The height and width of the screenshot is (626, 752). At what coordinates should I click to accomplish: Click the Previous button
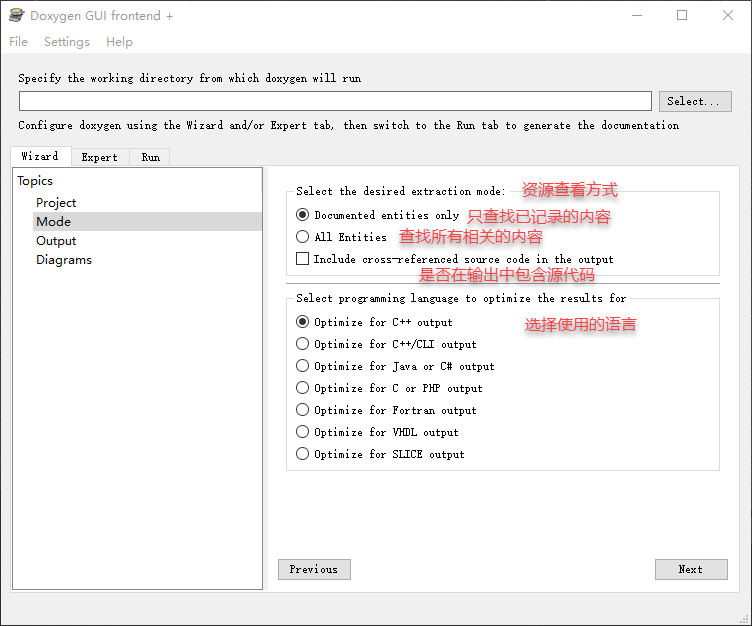(x=314, y=569)
